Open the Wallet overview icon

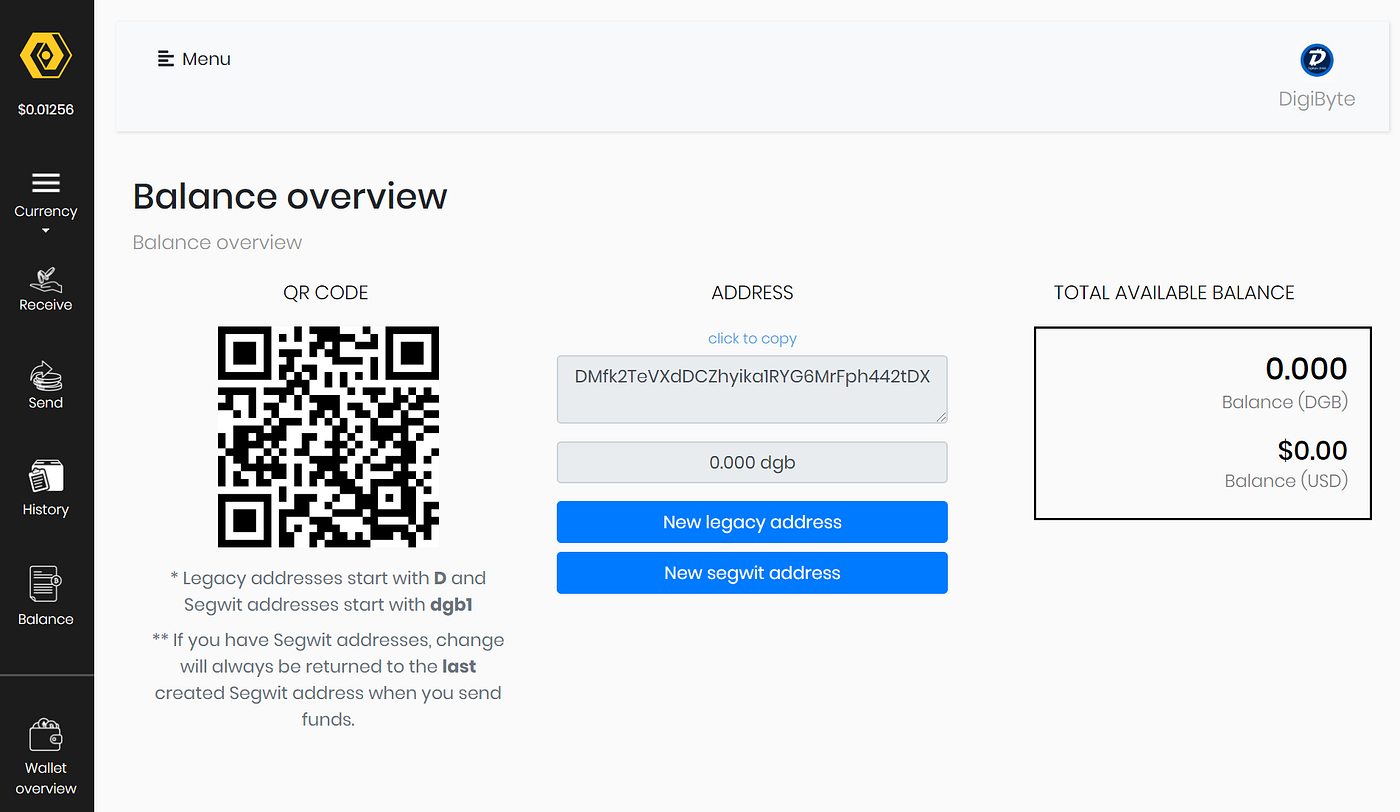coord(46,736)
